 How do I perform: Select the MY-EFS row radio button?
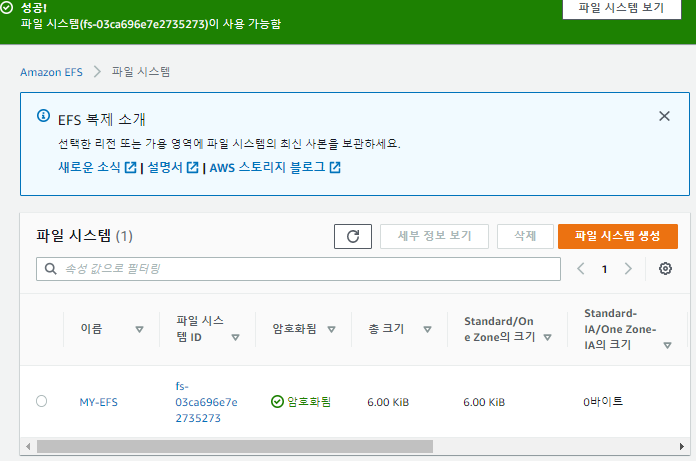click(41, 401)
